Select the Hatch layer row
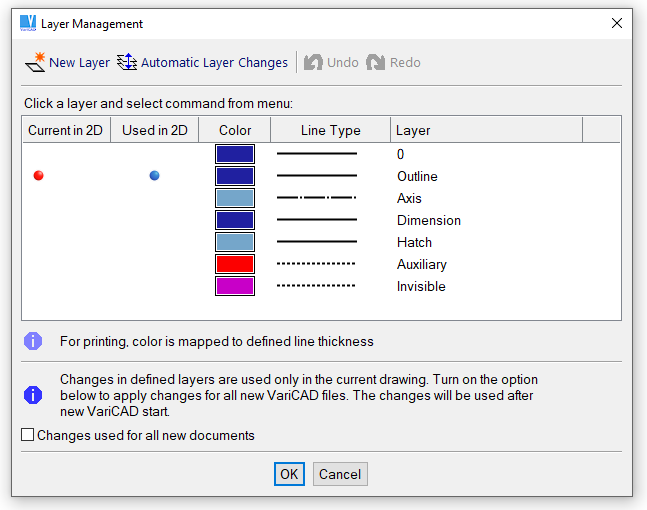647x510 pixels. pos(414,242)
